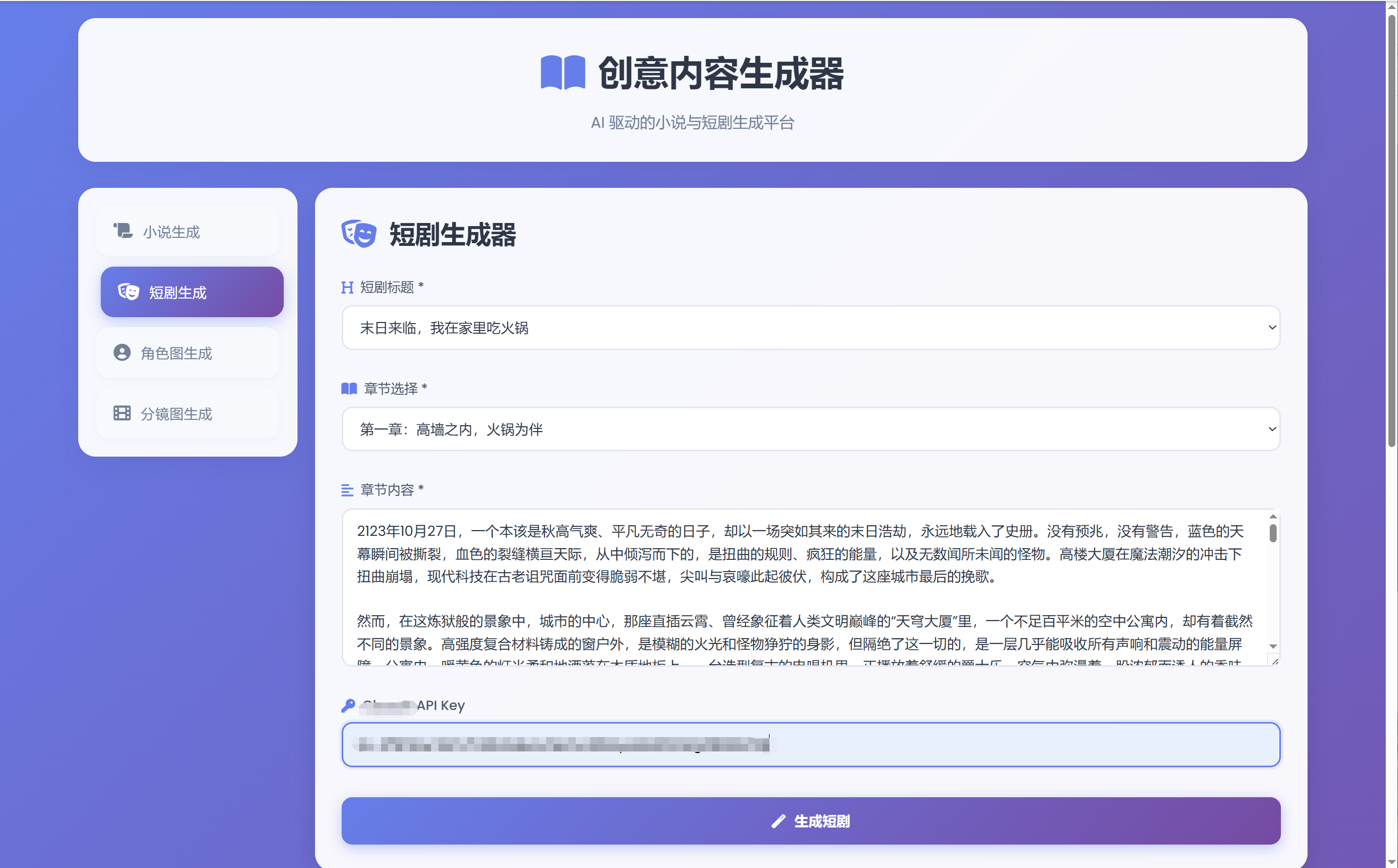Click the book icon beside 章节选择
This screenshot has height=868, width=1398.
click(349, 388)
